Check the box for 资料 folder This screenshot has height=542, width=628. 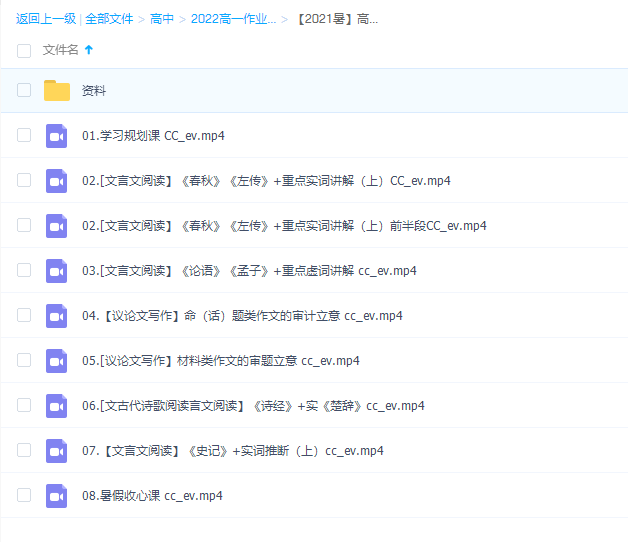coord(24,91)
